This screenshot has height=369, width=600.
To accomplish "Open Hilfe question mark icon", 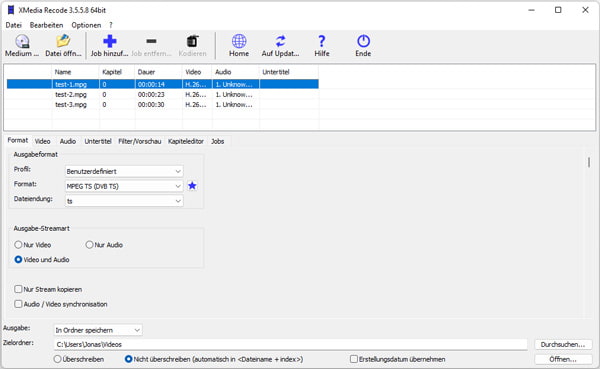I will tap(322, 41).
